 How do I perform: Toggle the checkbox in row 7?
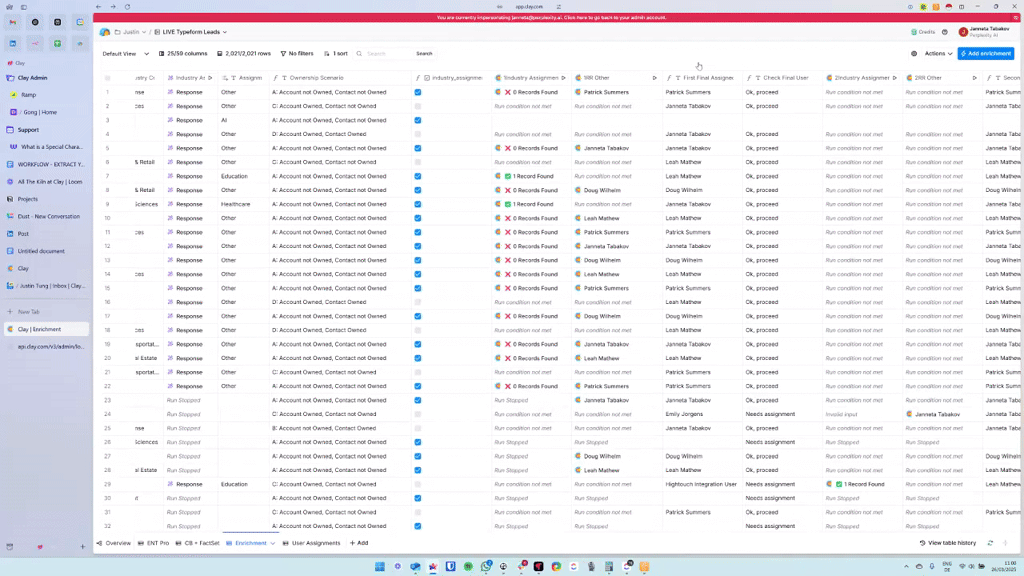click(418, 176)
